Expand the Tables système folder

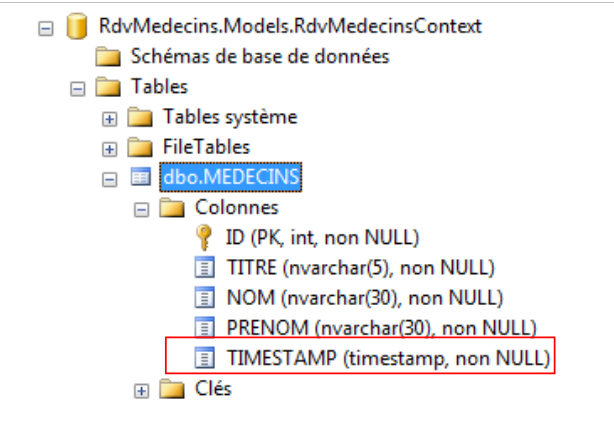(110, 118)
